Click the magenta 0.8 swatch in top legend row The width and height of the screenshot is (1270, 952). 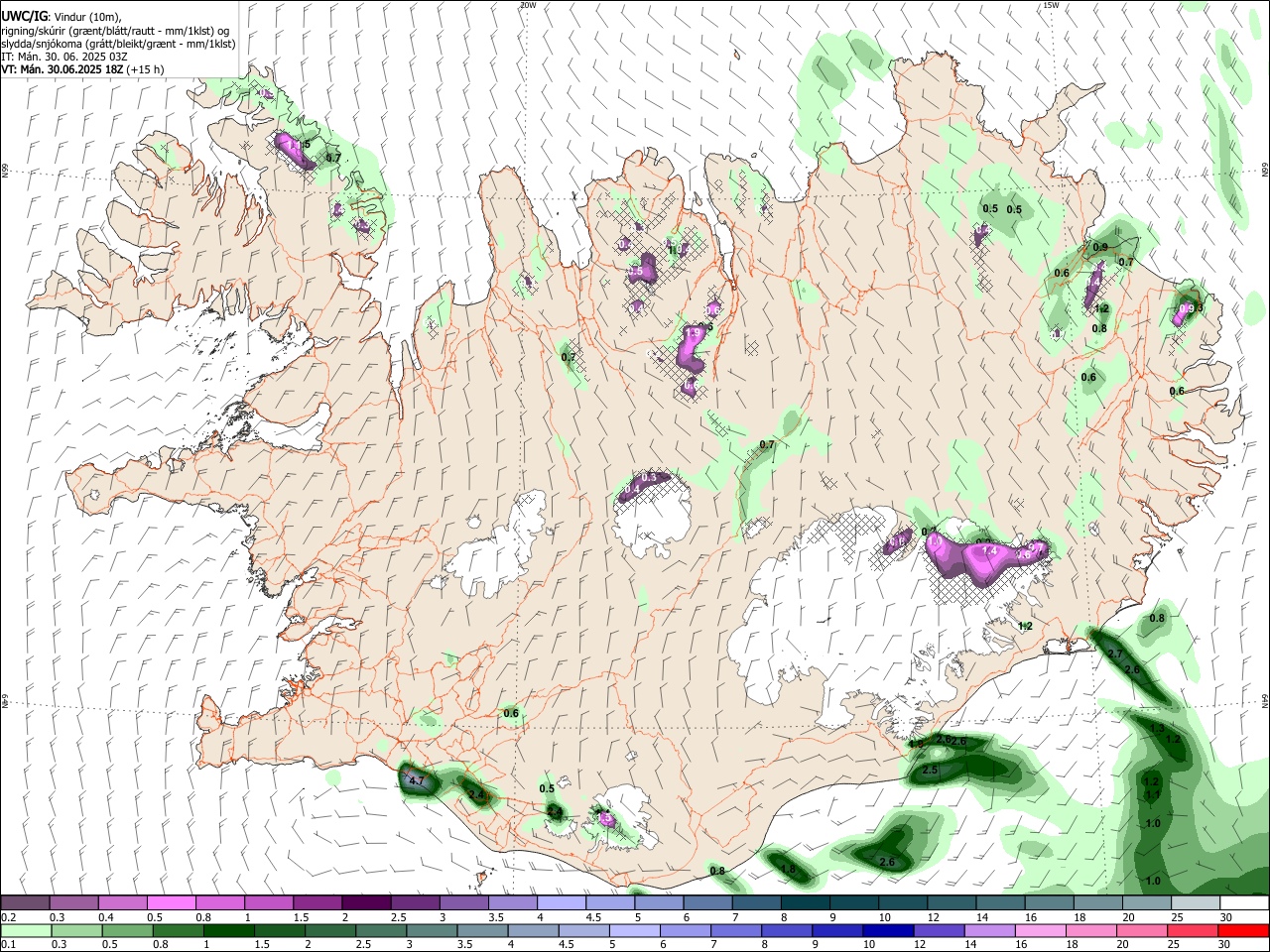(219, 902)
